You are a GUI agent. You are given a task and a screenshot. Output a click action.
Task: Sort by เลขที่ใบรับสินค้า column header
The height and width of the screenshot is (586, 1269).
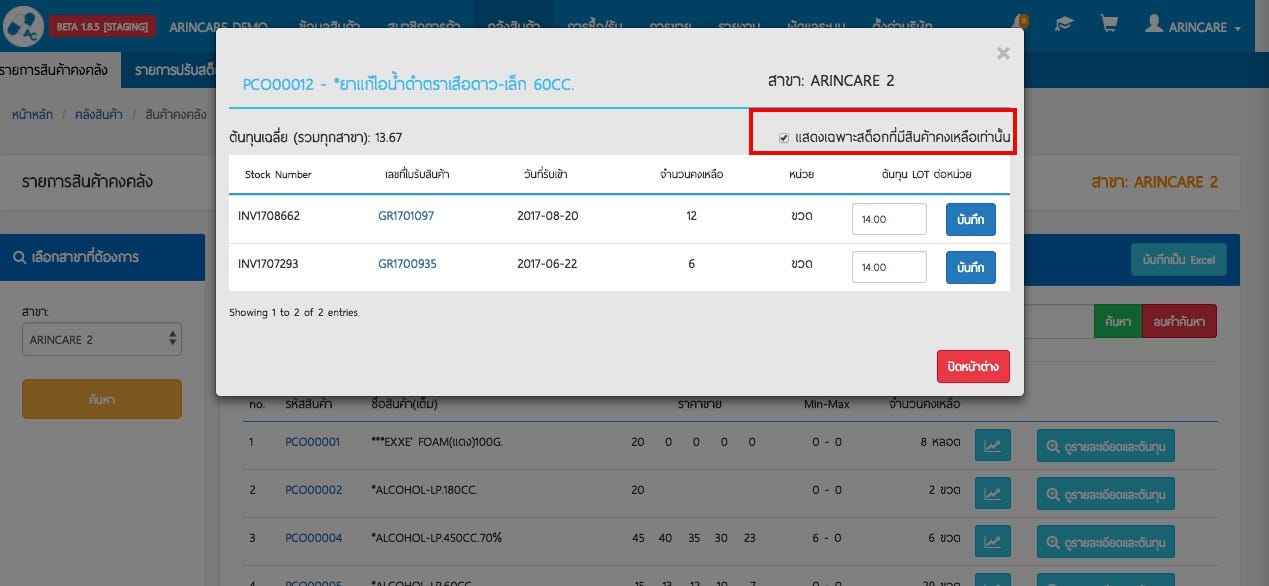click(417, 174)
